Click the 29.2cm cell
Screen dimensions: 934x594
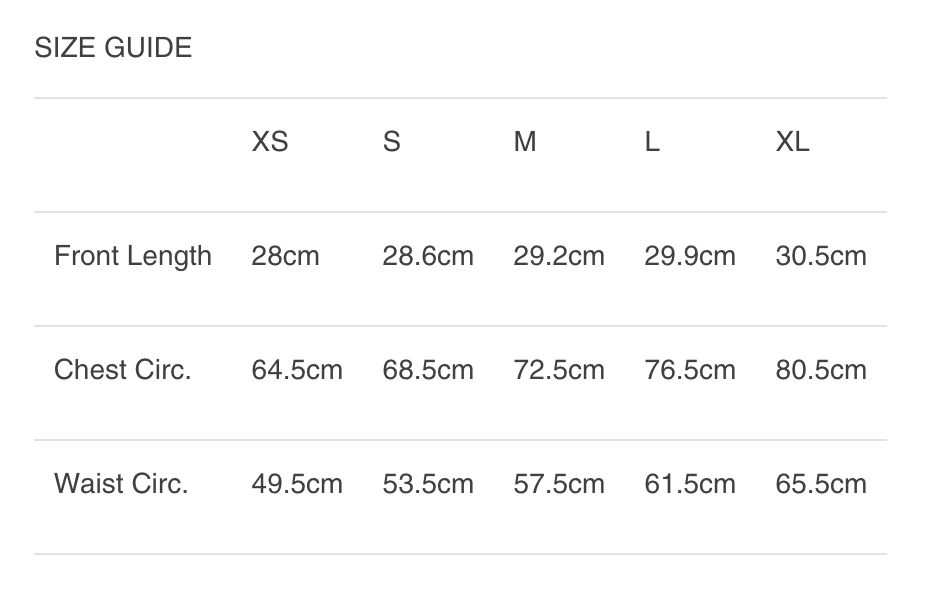[x=559, y=256]
